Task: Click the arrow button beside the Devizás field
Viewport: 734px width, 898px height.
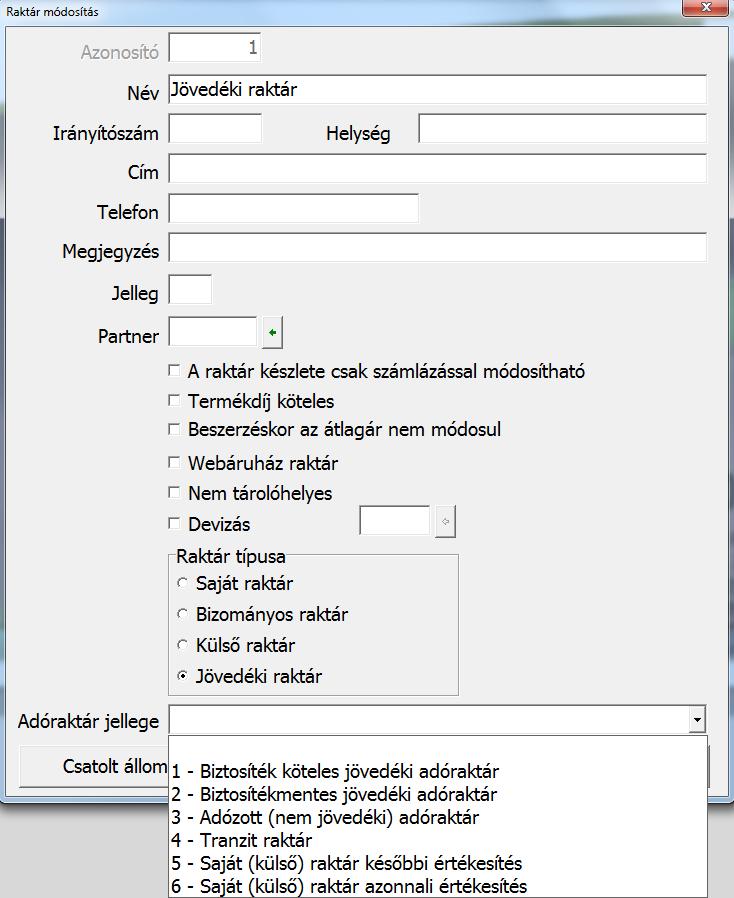Action: (445, 521)
